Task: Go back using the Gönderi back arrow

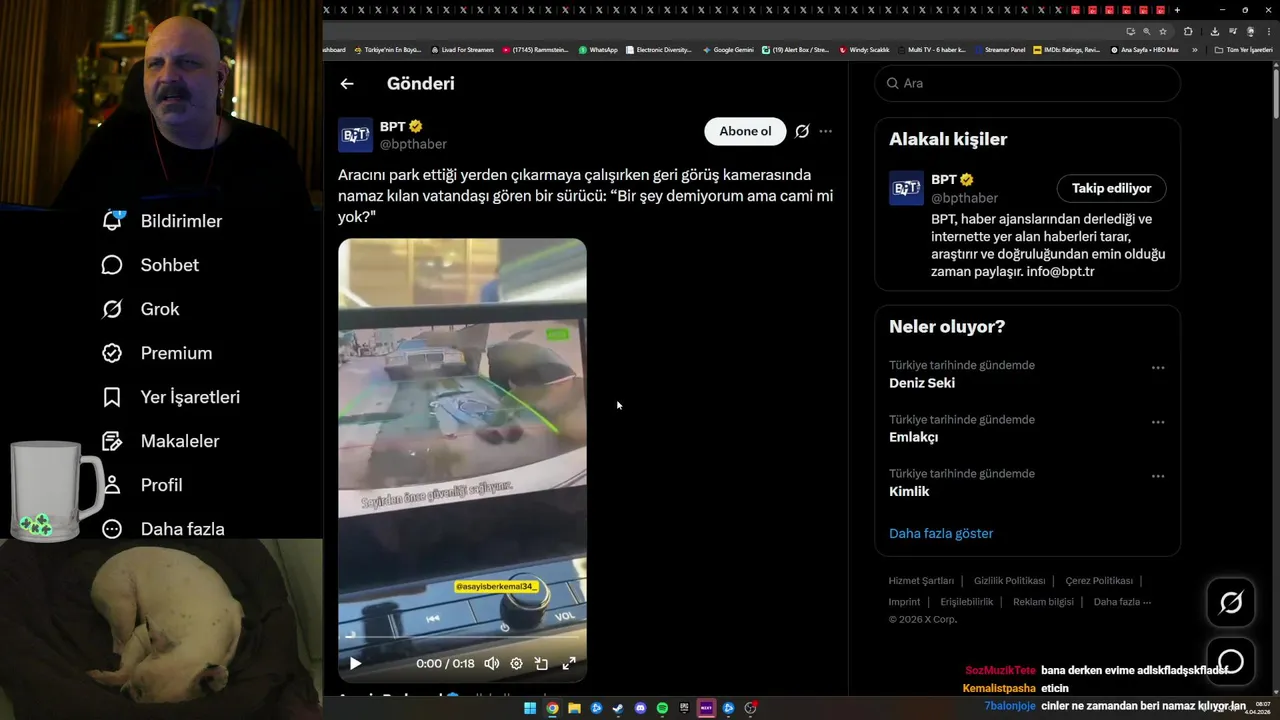Action: [347, 84]
